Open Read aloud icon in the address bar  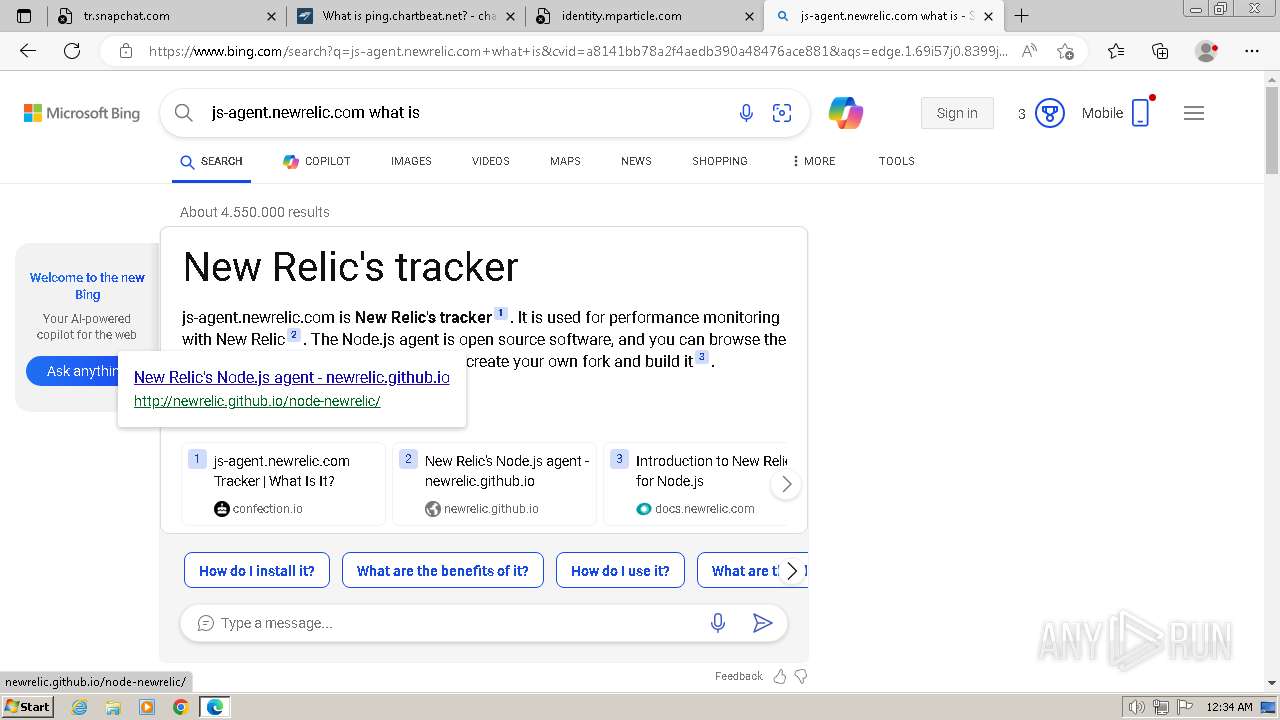[1029, 51]
